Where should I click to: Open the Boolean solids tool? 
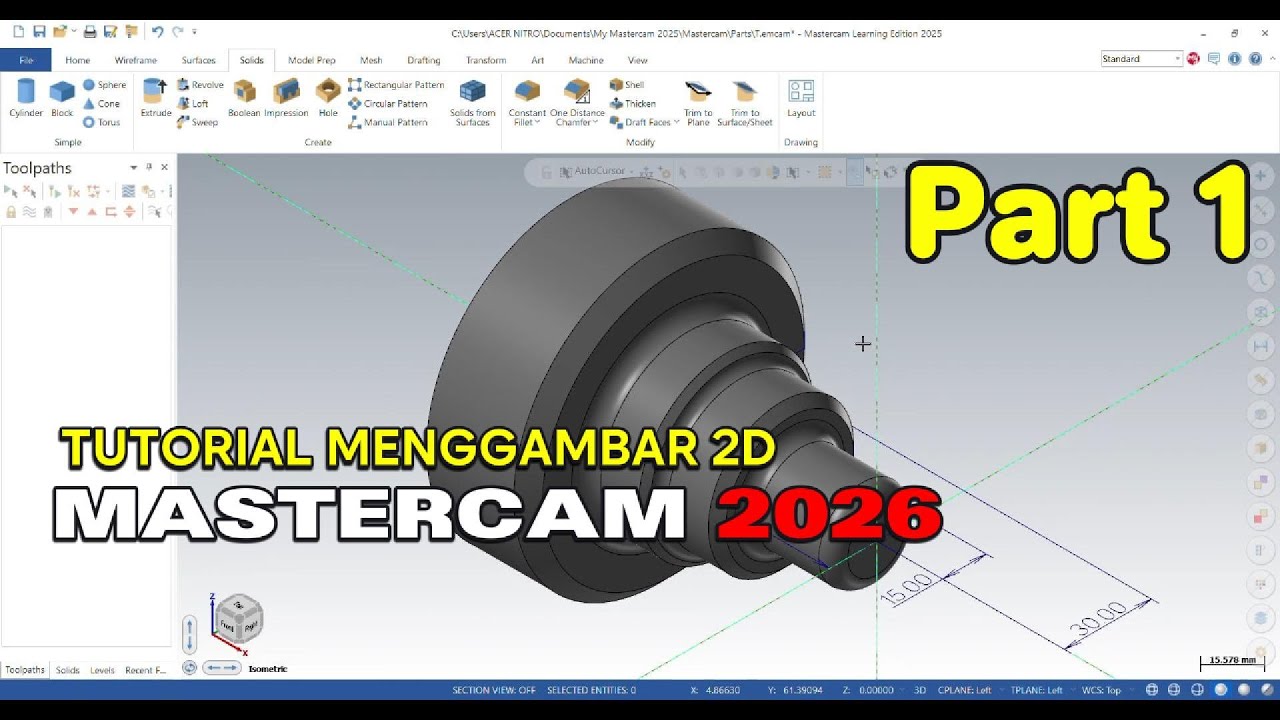pos(244,100)
